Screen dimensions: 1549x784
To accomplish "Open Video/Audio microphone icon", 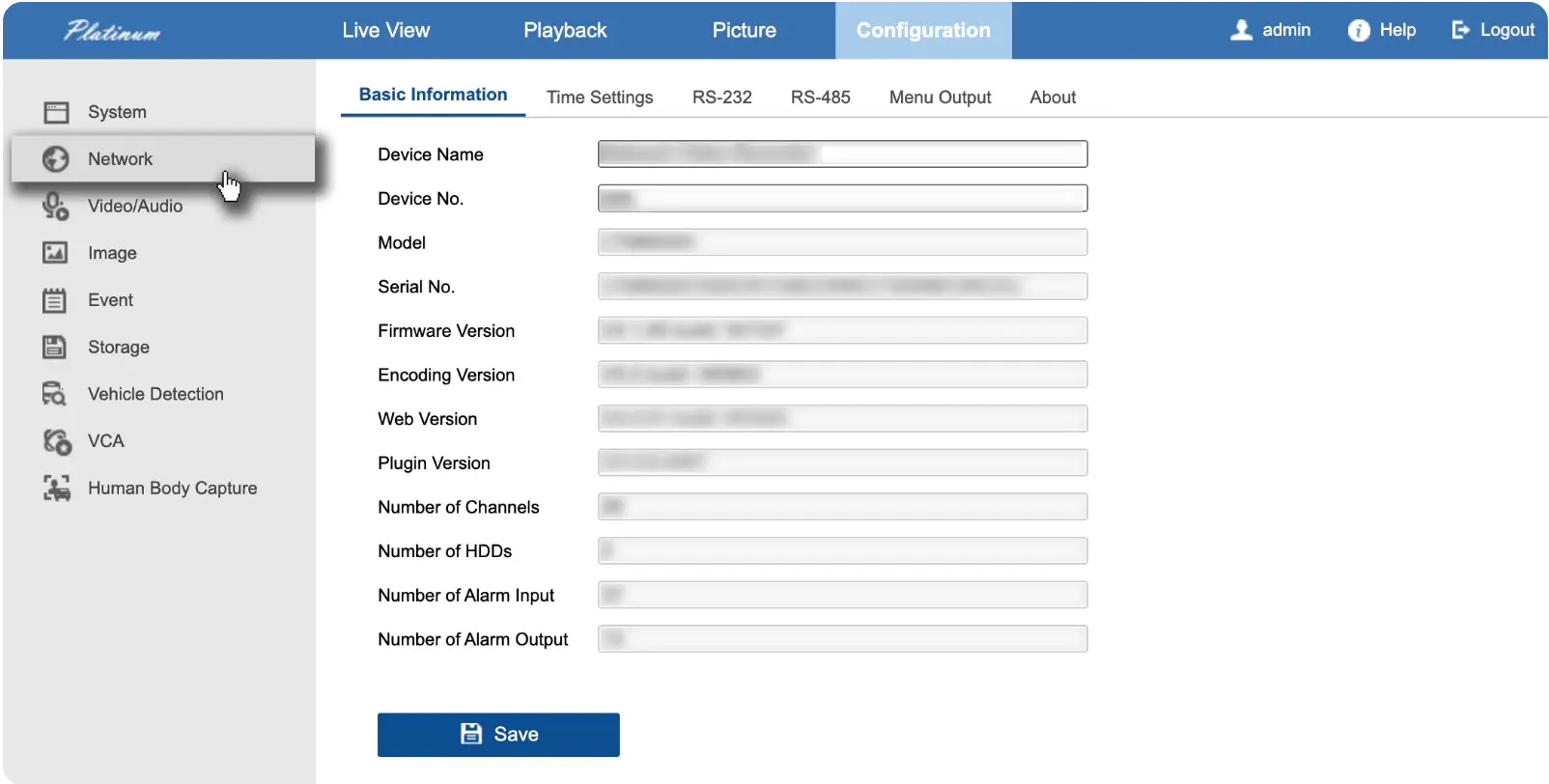I will [56, 206].
